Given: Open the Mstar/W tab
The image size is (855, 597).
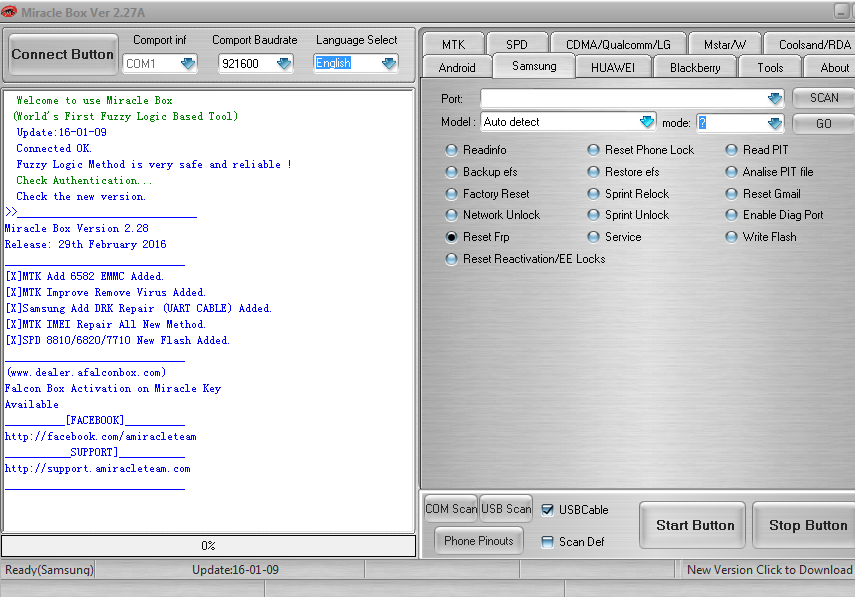Looking at the screenshot, I should 725,44.
